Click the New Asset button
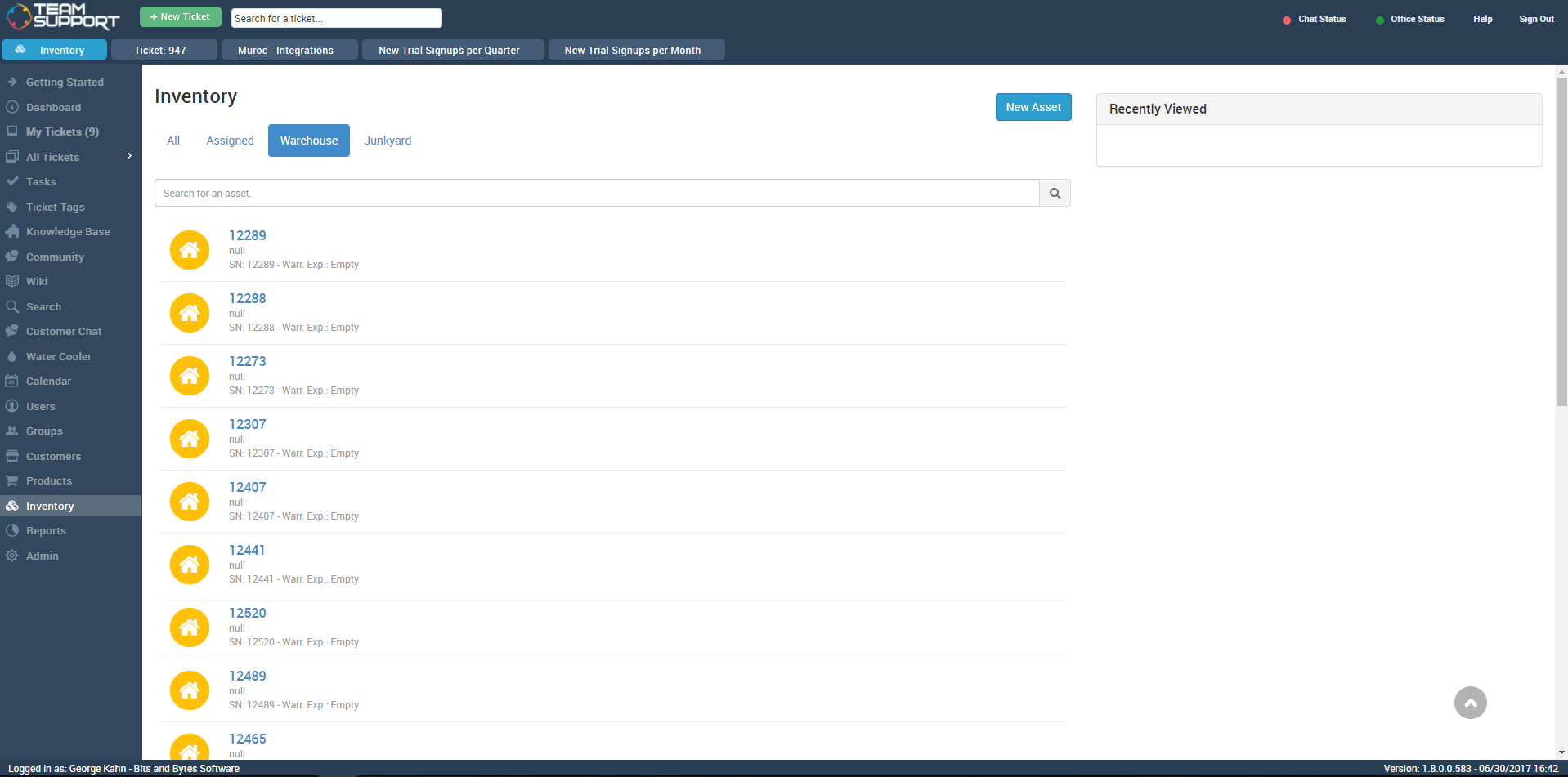Viewport: 1568px width, 777px height. click(1033, 107)
